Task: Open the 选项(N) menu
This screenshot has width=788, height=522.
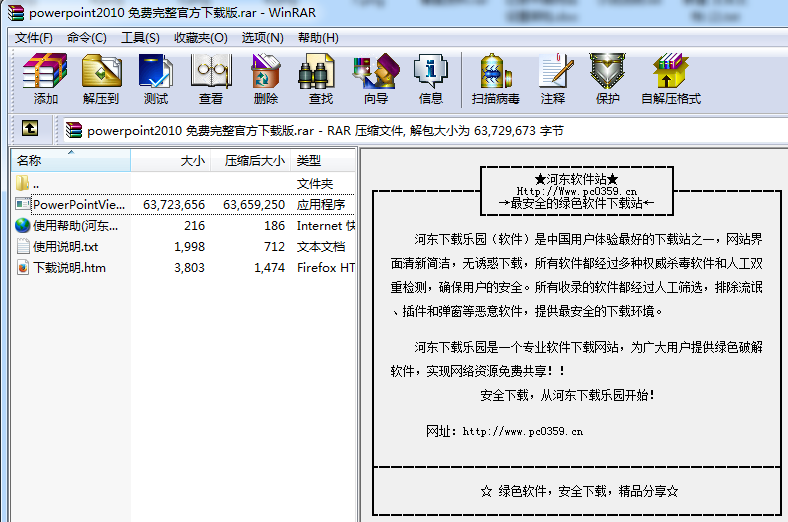Action: tap(262, 38)
